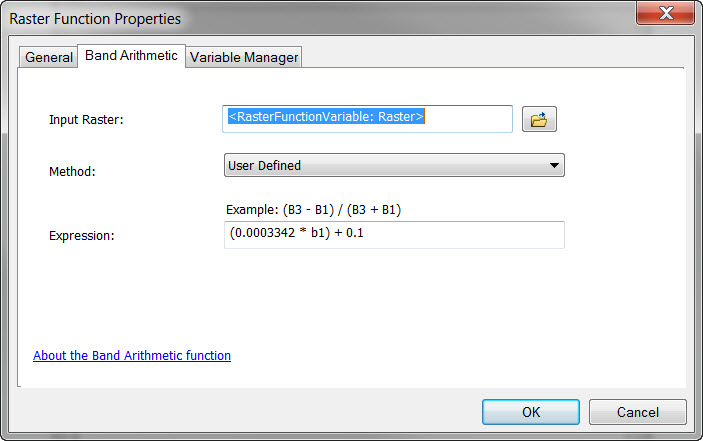The width and height of the screenshot is (703, 441).
Task: Open the About the Band Arithmetic function link
Action: pyautogui.click(x=132, y=355)
